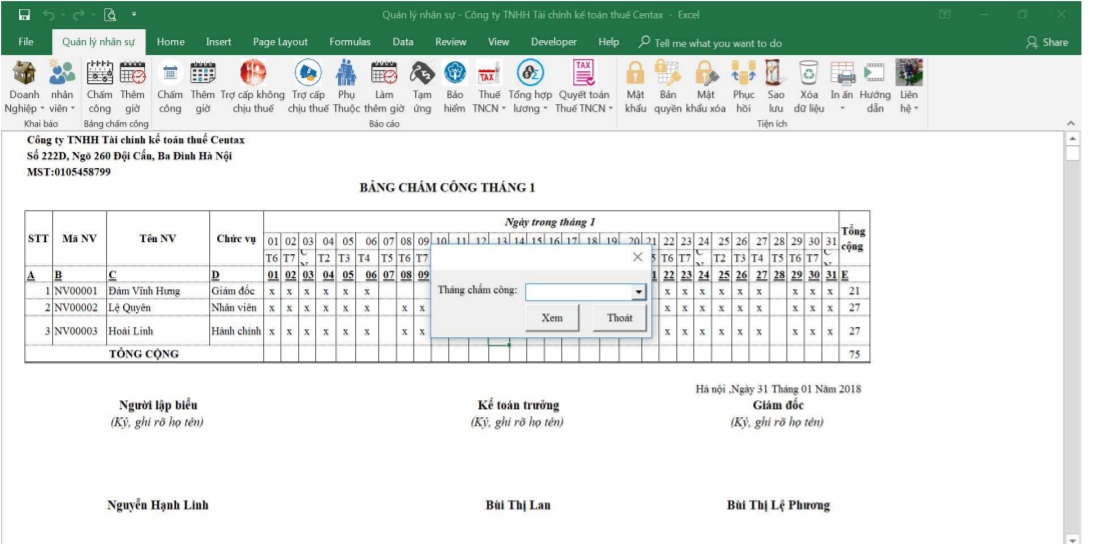Click the Thoát button in dialog
Viewport: 1108px width, 544px height.
(x=619, y=318)
